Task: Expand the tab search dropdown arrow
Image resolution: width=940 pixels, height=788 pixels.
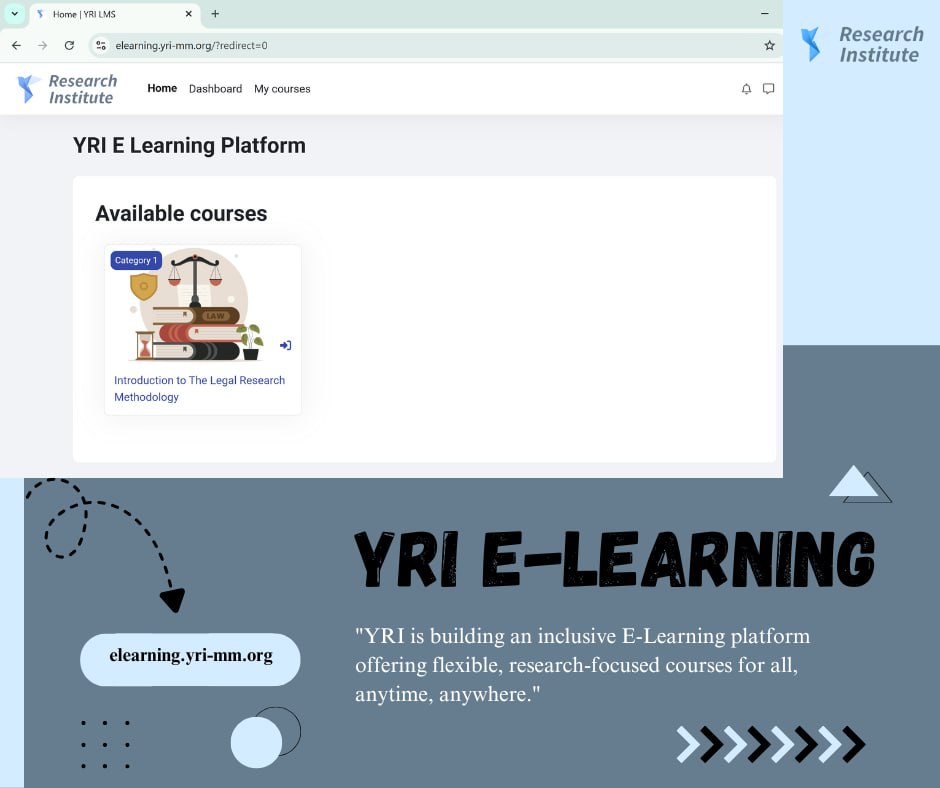Action: click(14, 14)
